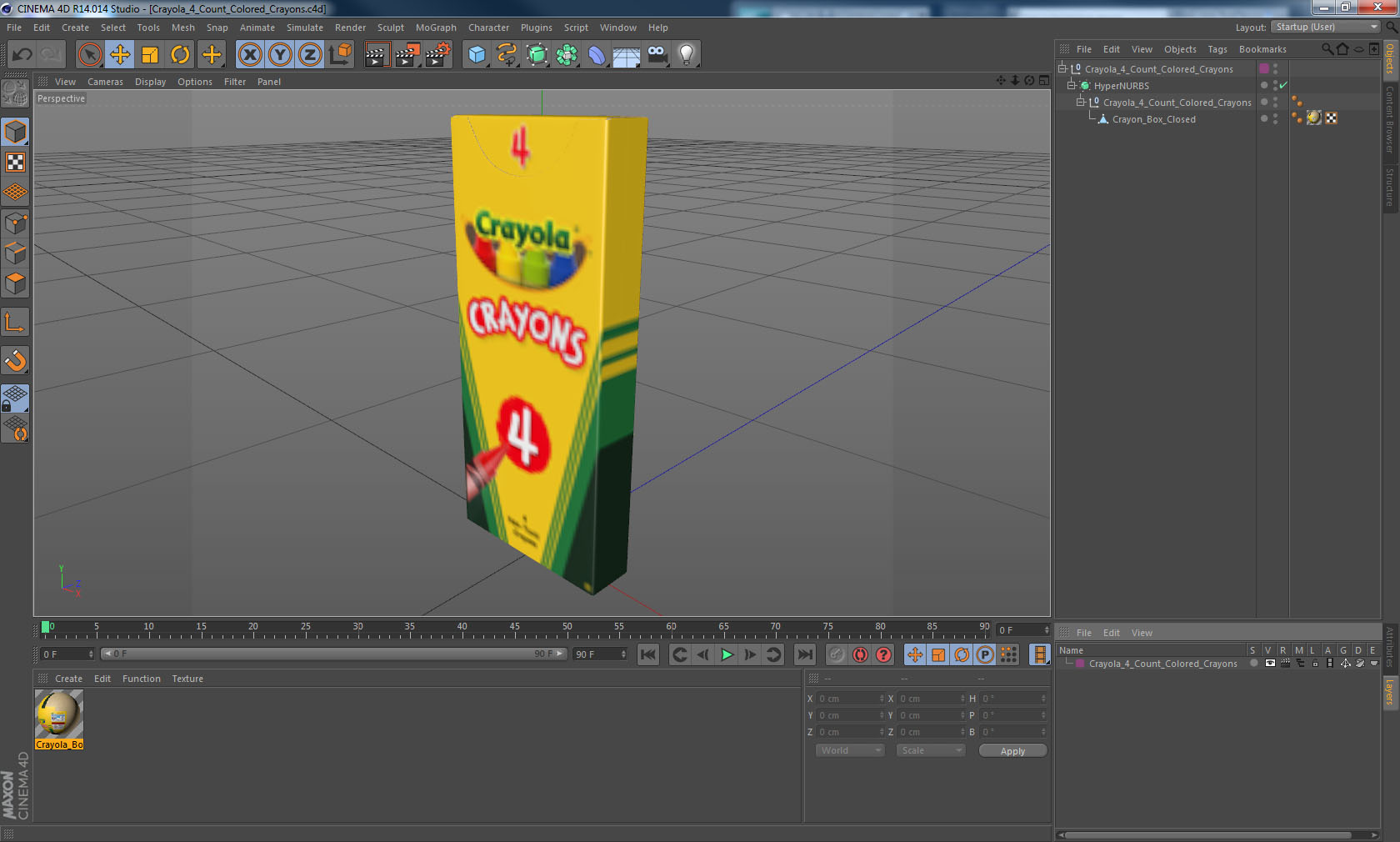Toggle X-axis lock
This screenshot has width=1400, height=842.
249,55
